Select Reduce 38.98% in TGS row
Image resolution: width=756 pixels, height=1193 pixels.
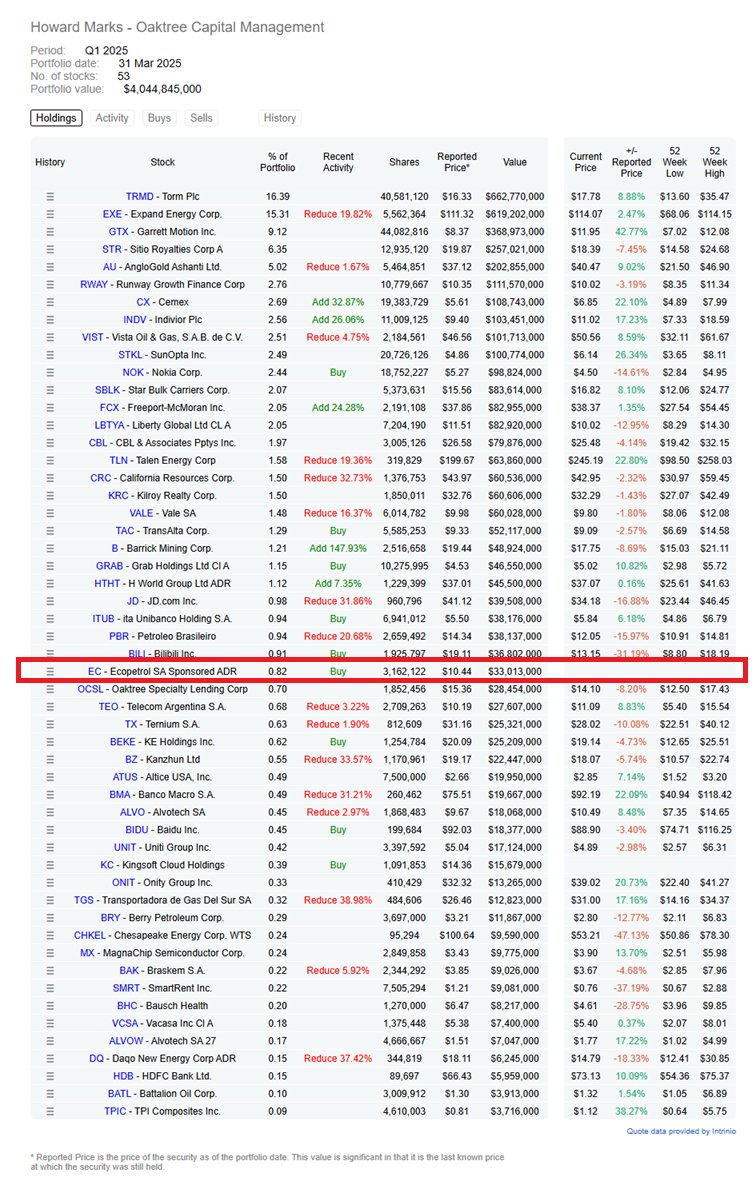click(338, 900)
